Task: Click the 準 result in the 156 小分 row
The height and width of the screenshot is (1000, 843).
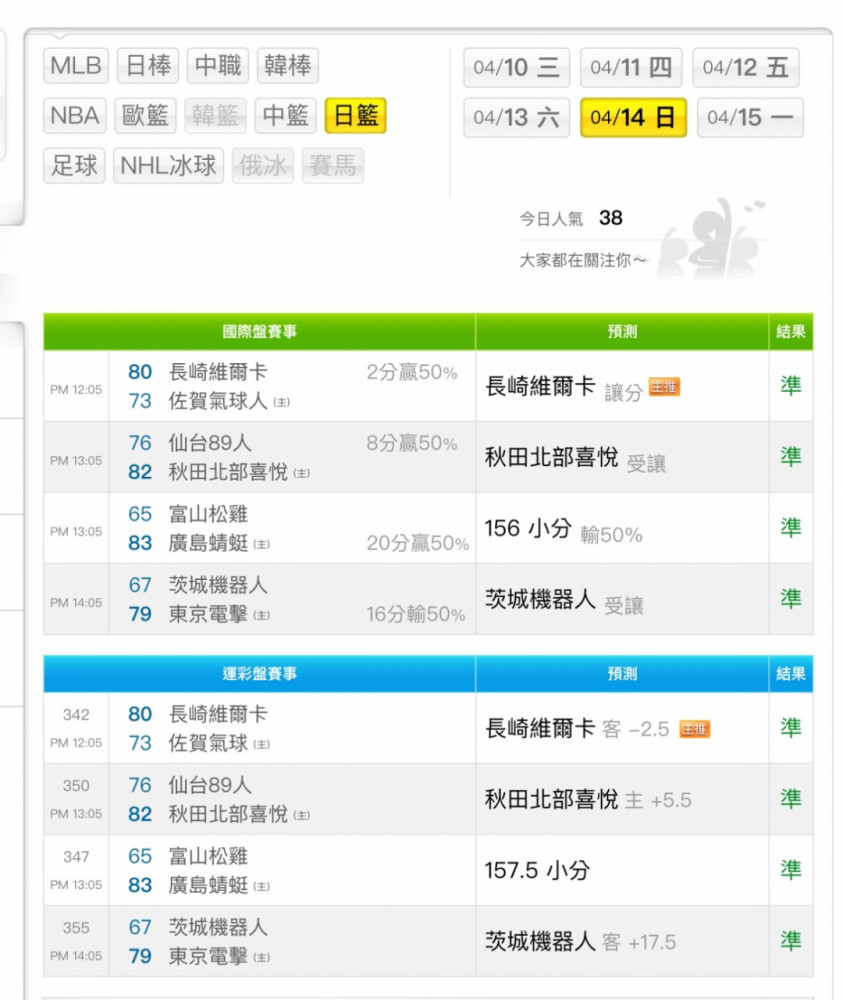Action: (x=791, y=528)
